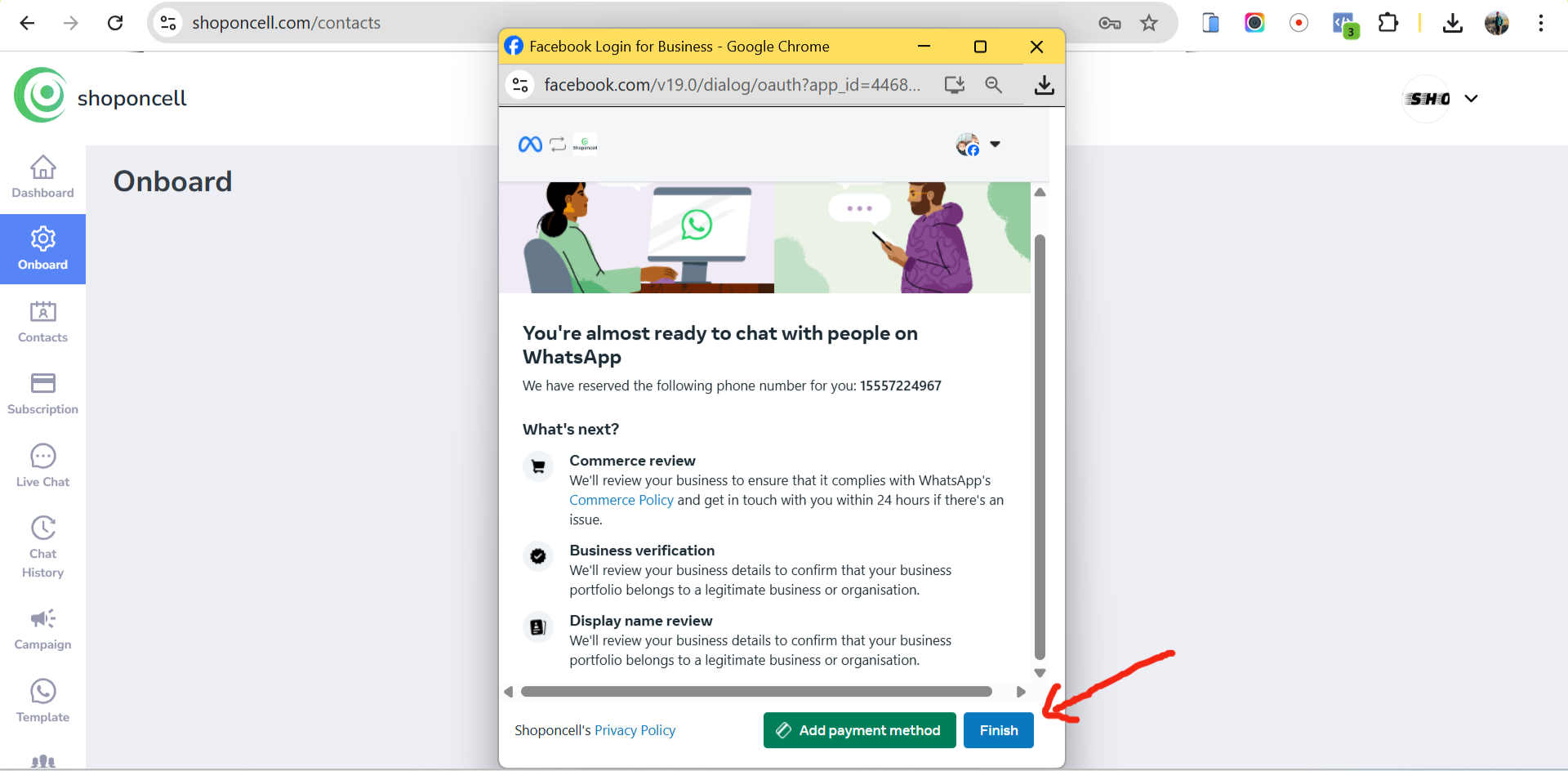The width and height of the screenshot is (1568, 771).
Task: Click the shoponcell logo
Action: (x=100, y=96)
